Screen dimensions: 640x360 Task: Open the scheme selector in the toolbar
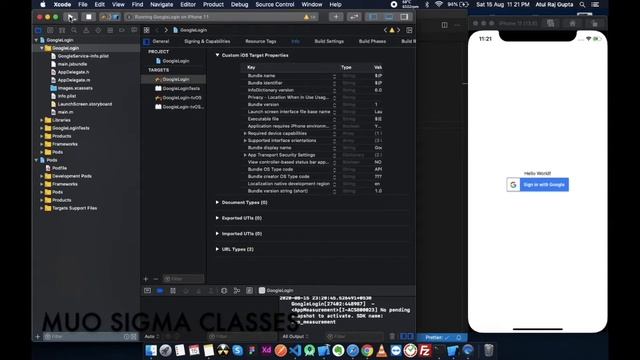coord(110,17)
